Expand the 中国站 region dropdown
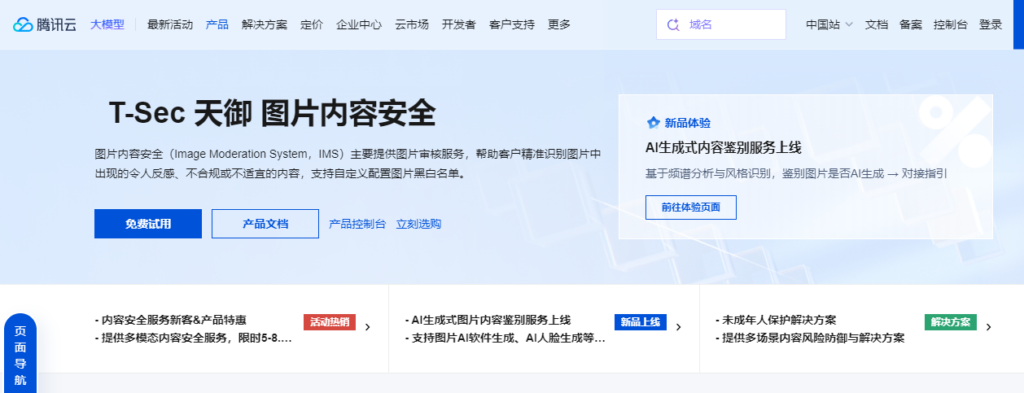 click(x=829, y=25)
